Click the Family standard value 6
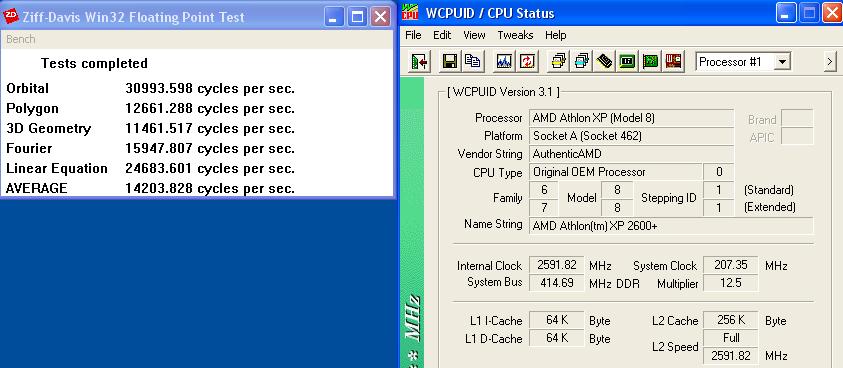 (544, 190)
